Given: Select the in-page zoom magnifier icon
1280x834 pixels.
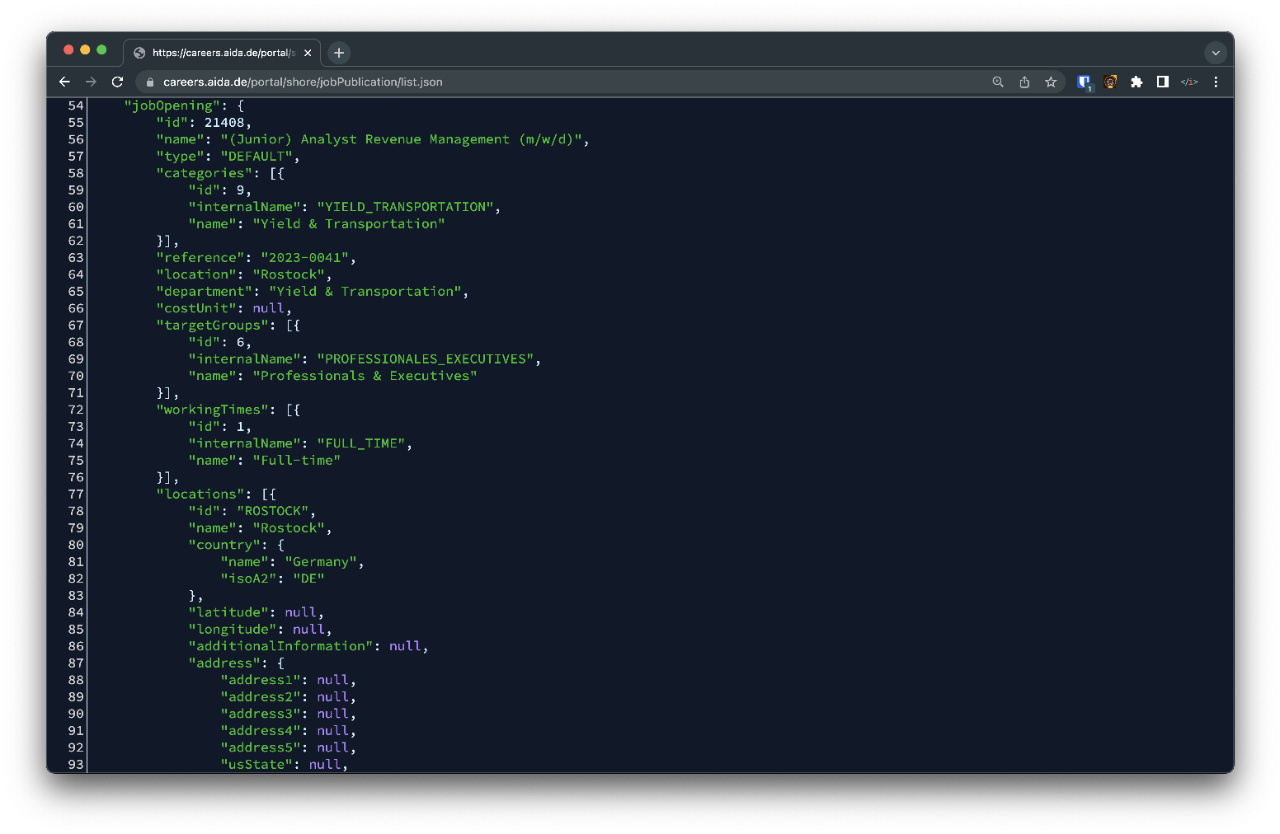Looking at the screenshot, I should tap(997, 81).
